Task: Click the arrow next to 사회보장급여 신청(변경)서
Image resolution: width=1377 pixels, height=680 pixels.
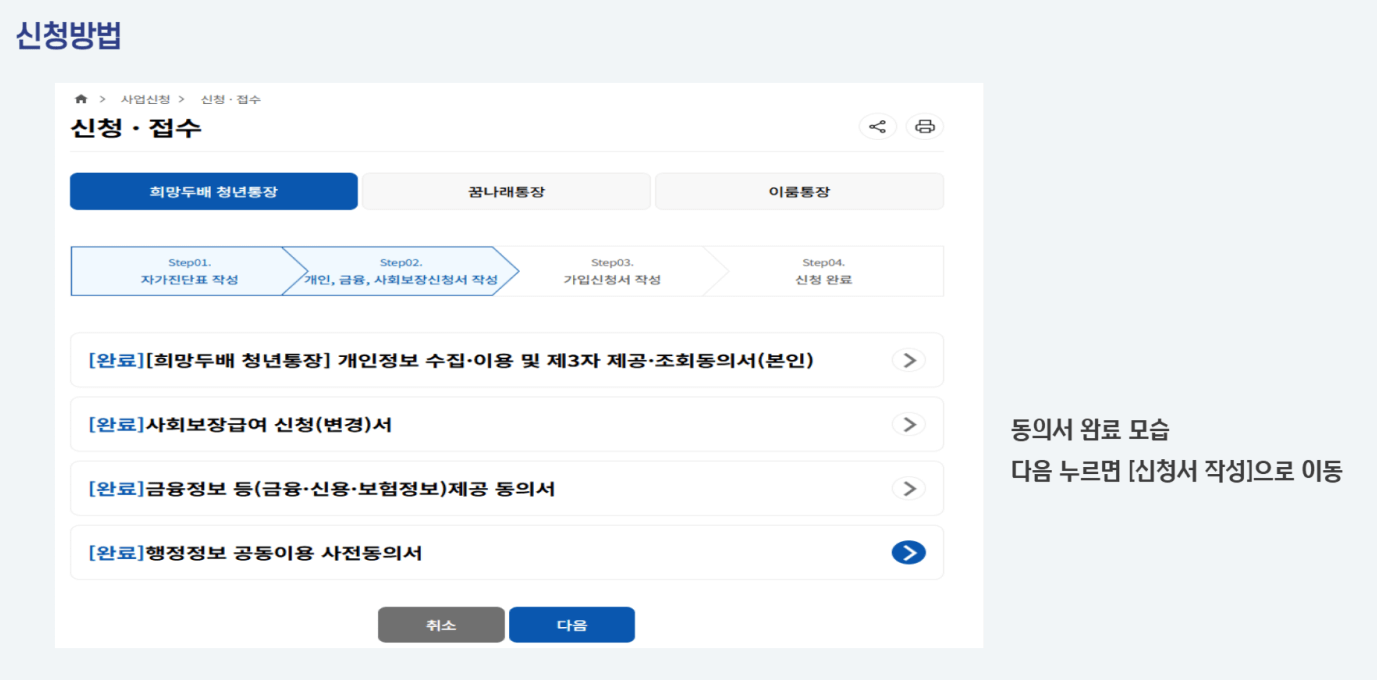Action: click(908, 424)
